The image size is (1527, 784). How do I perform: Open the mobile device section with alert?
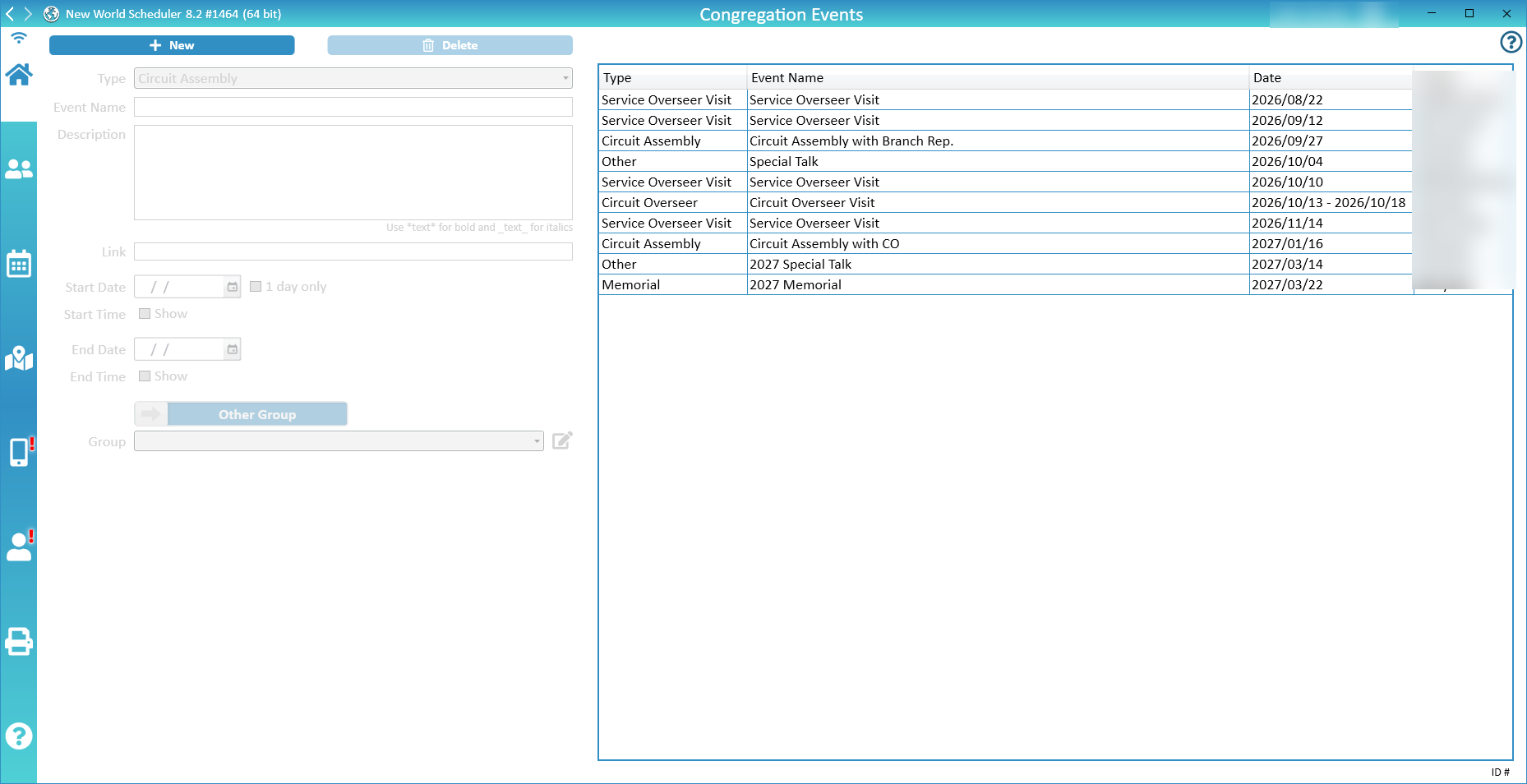pyautogui.click(x=21, y=452)
